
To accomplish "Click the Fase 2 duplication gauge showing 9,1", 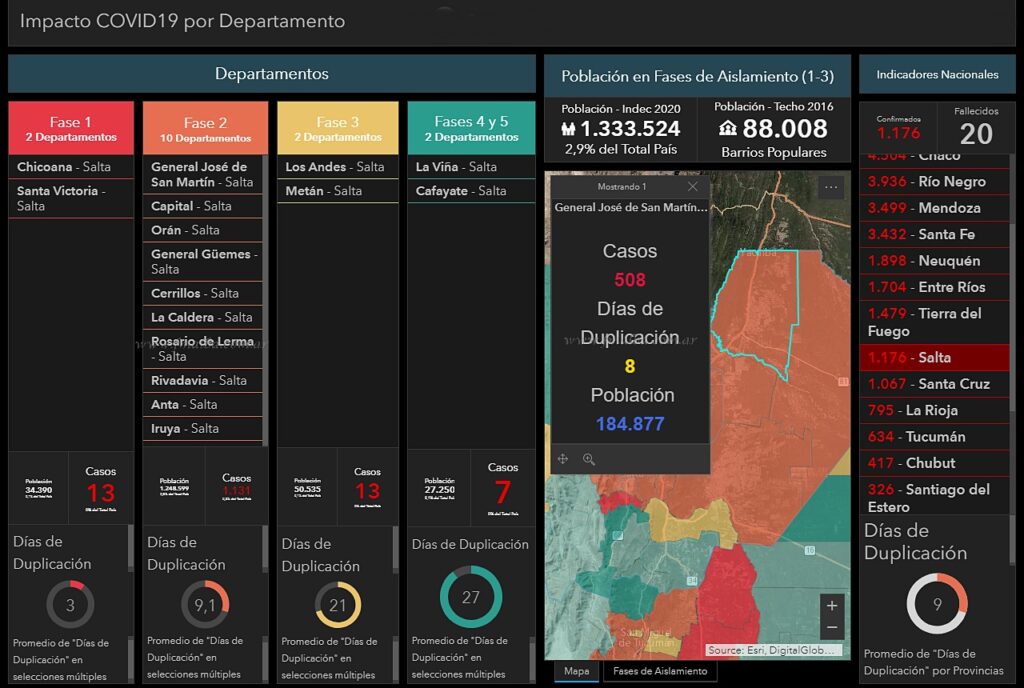I will click(x=205, y=605).
